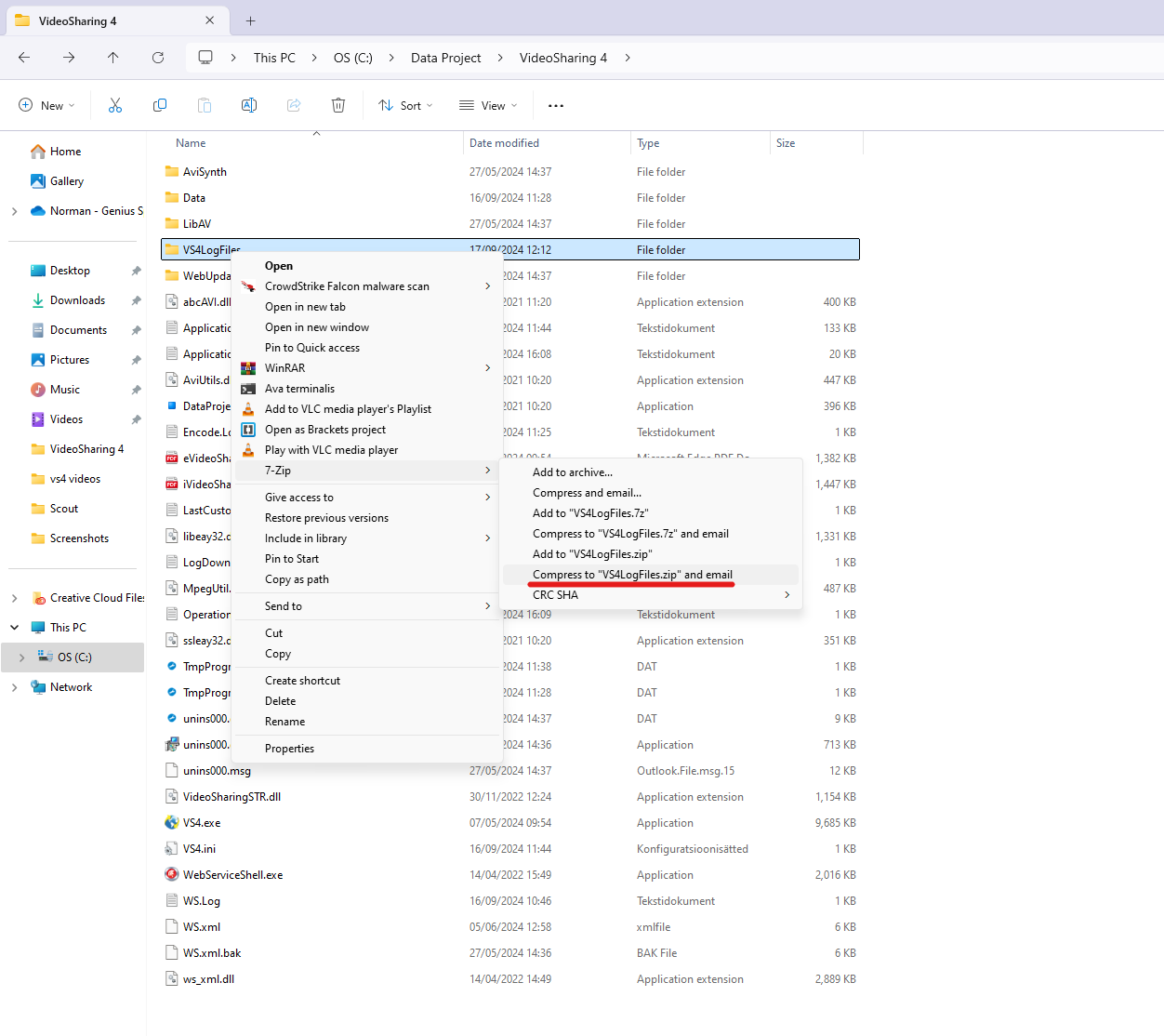Select the LibAV folder row

point(510,224)
